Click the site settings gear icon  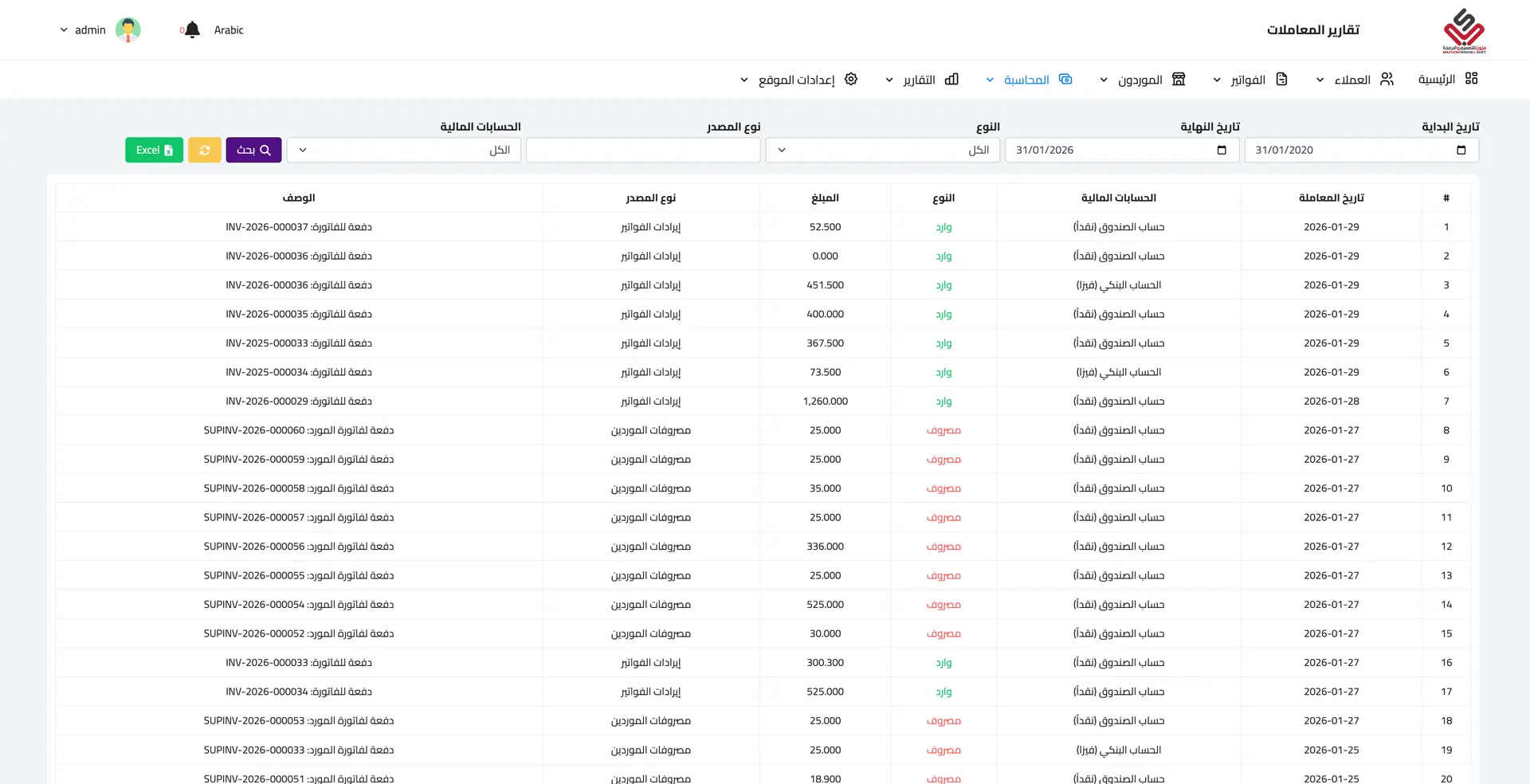tap(851, 79)
